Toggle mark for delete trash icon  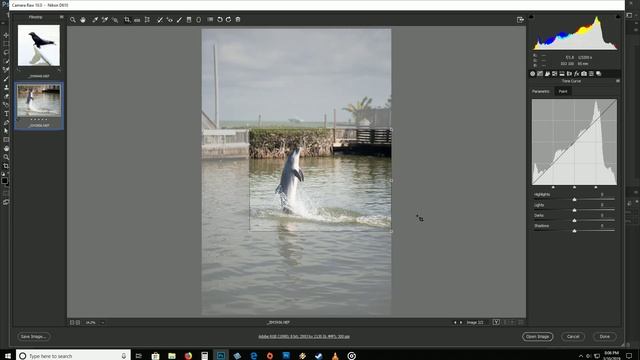point(238,20)
